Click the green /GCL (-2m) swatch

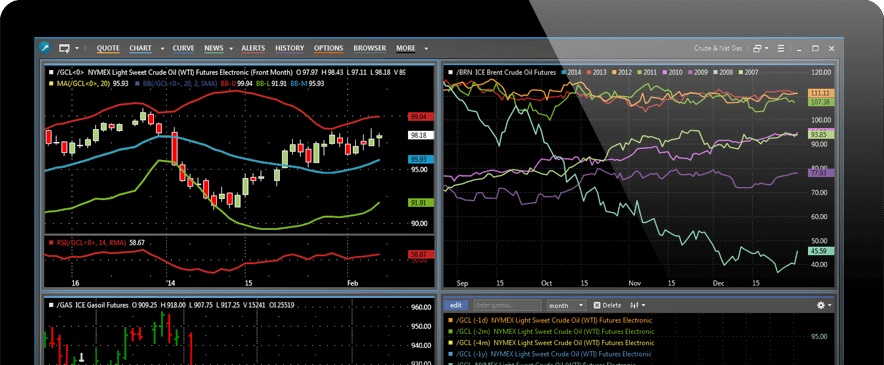coord(450,332)
